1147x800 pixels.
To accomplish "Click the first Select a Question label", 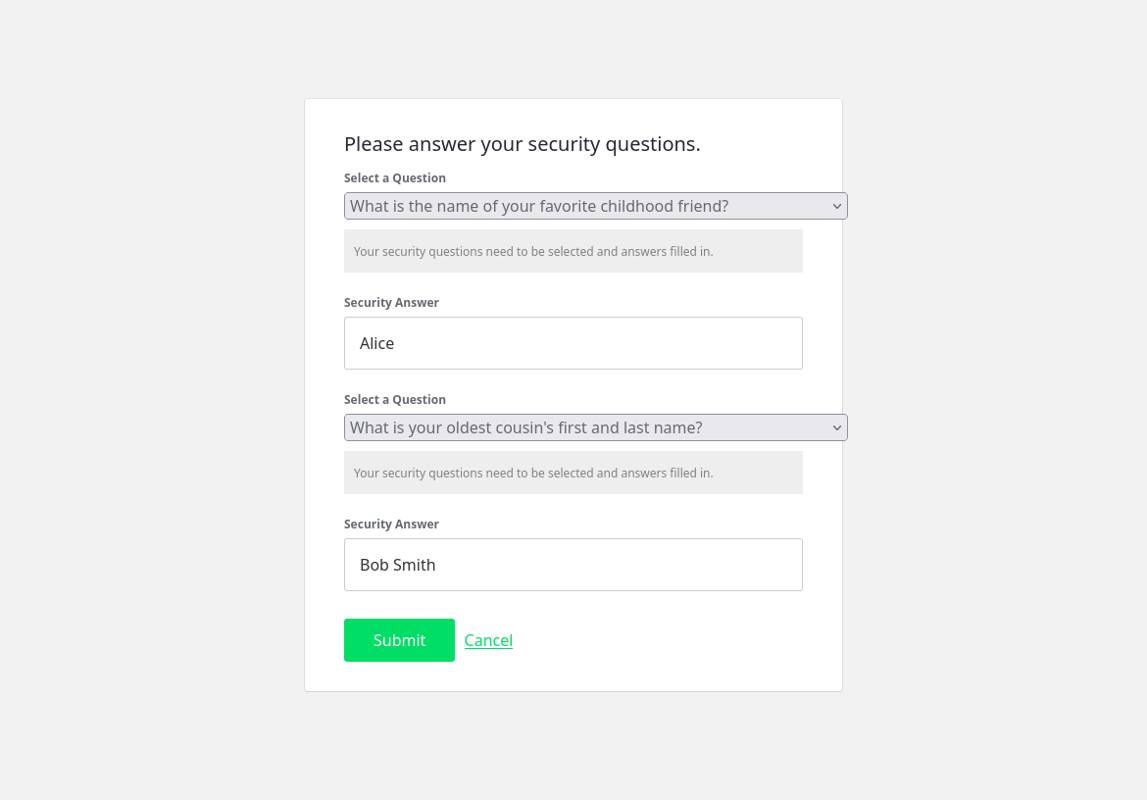I will [x=394, y=177].
